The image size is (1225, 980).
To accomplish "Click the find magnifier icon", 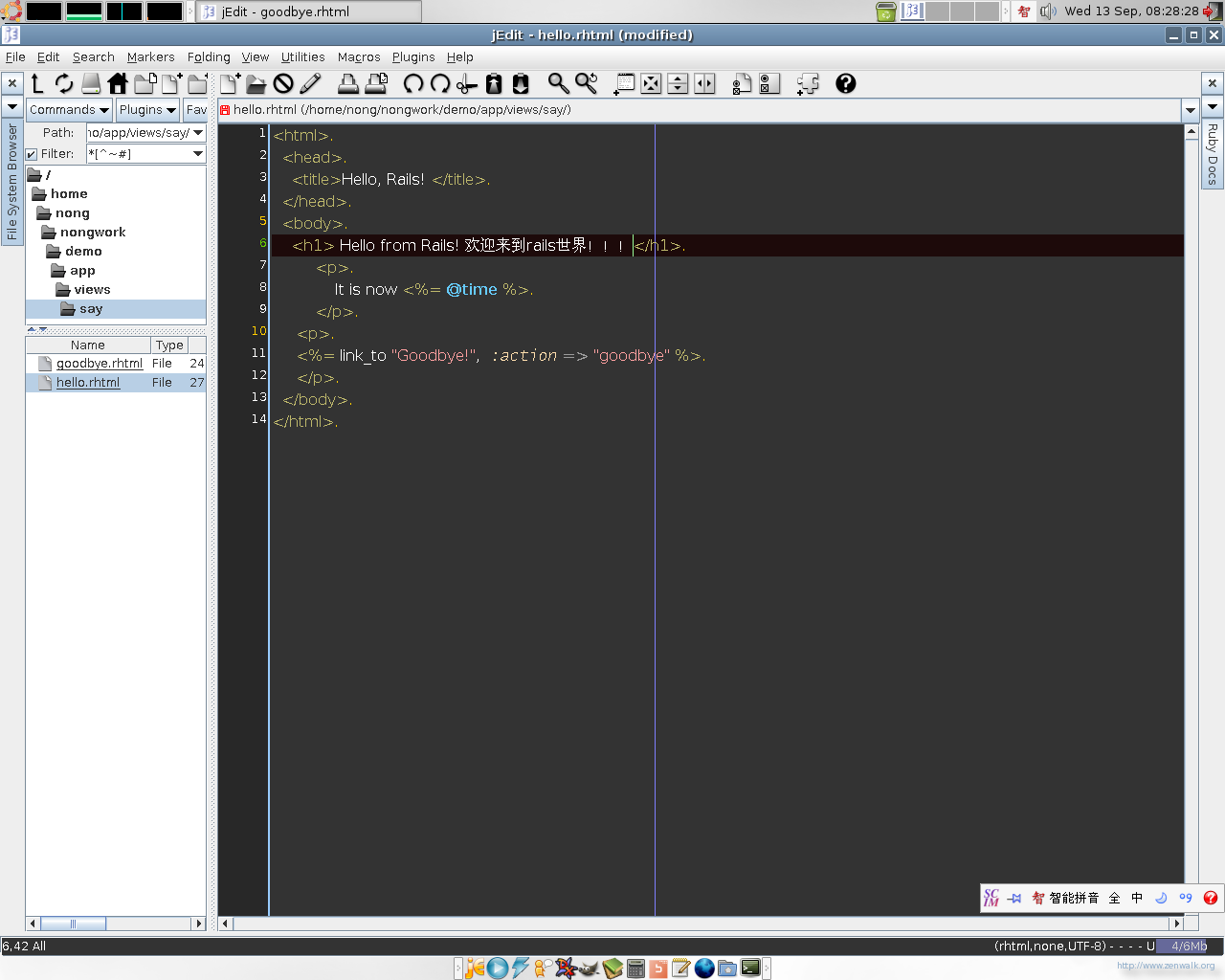I will pos(558,83).
